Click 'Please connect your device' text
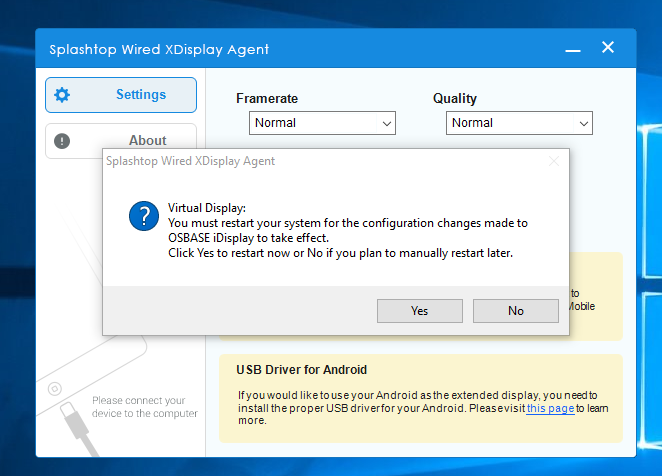This screenshot has height=476, width=662. click(145, 407)
